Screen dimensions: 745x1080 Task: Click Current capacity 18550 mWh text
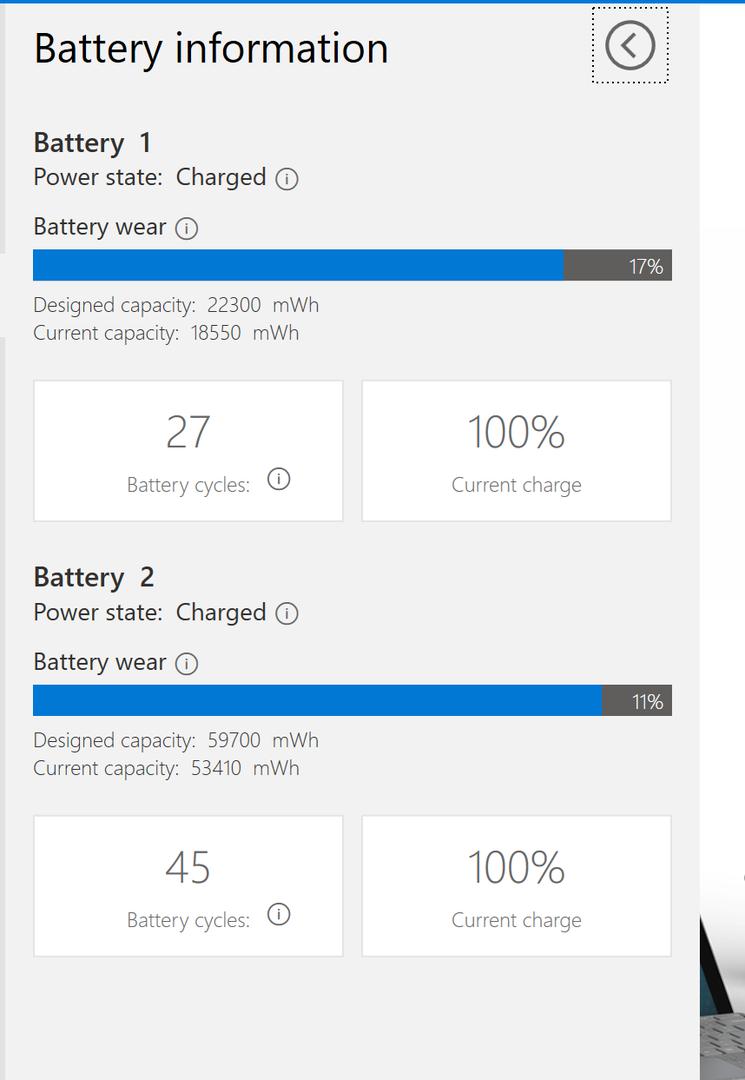tap(166, 333)
